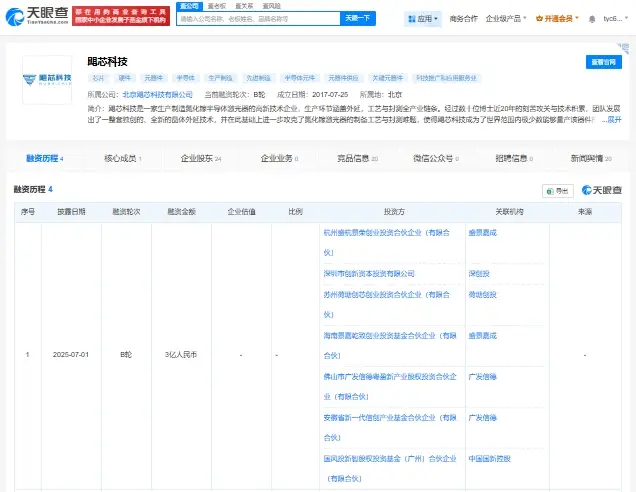Open the 中国国新控股 related institution link
This screenshot has width=636, height=492.
coord(490,459)
